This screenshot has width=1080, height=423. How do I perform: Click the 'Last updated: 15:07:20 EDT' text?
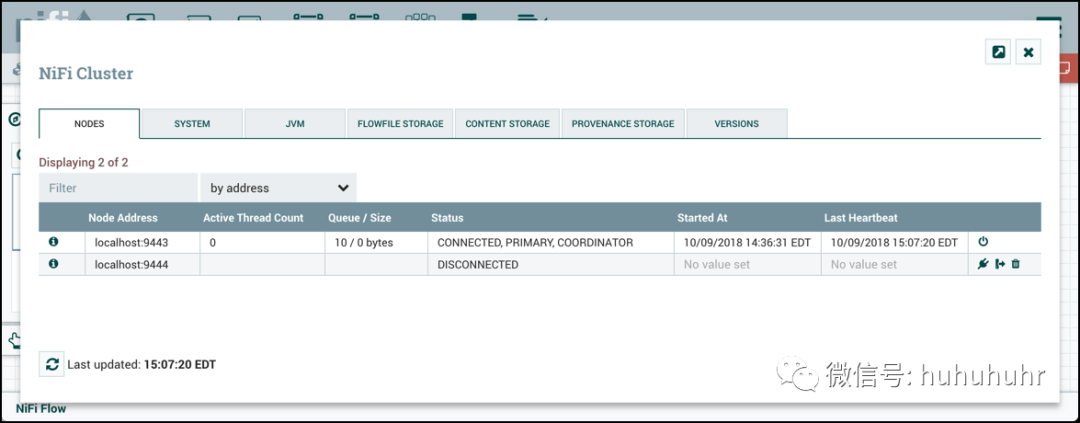coord(141,364)
